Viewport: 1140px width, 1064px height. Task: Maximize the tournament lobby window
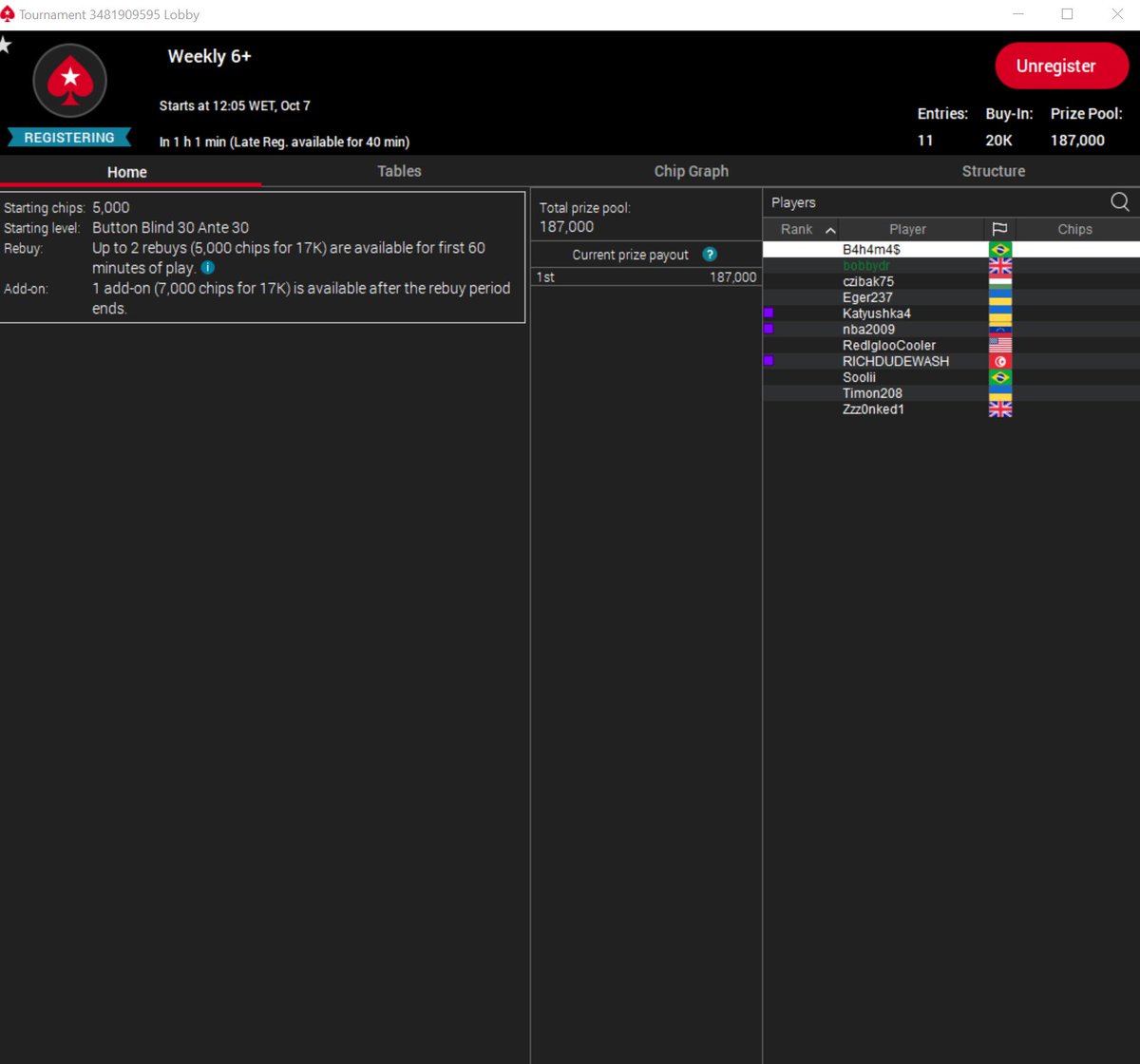(x=1067, y=14)
